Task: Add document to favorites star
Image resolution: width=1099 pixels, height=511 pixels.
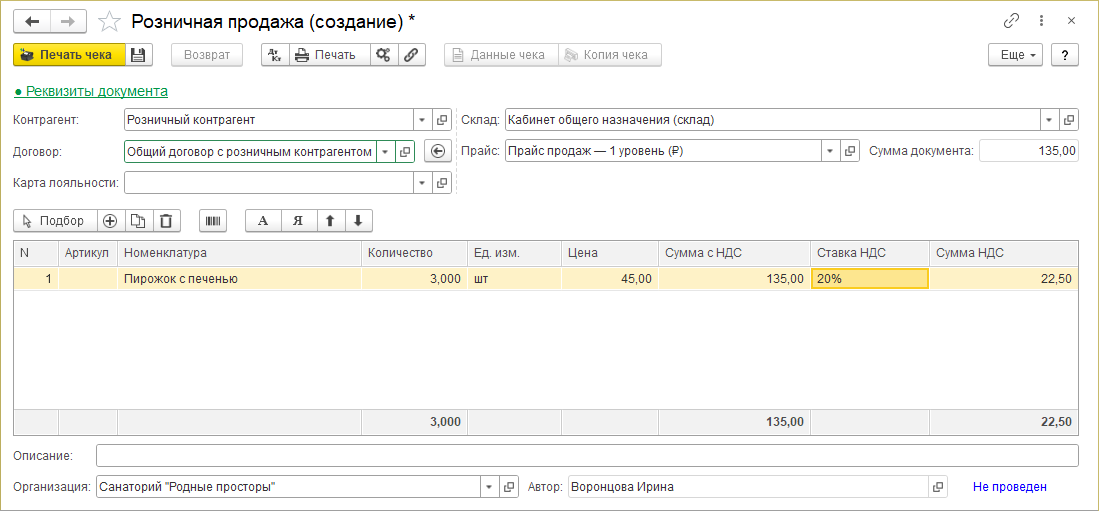Action: click(x=112, y=21)
